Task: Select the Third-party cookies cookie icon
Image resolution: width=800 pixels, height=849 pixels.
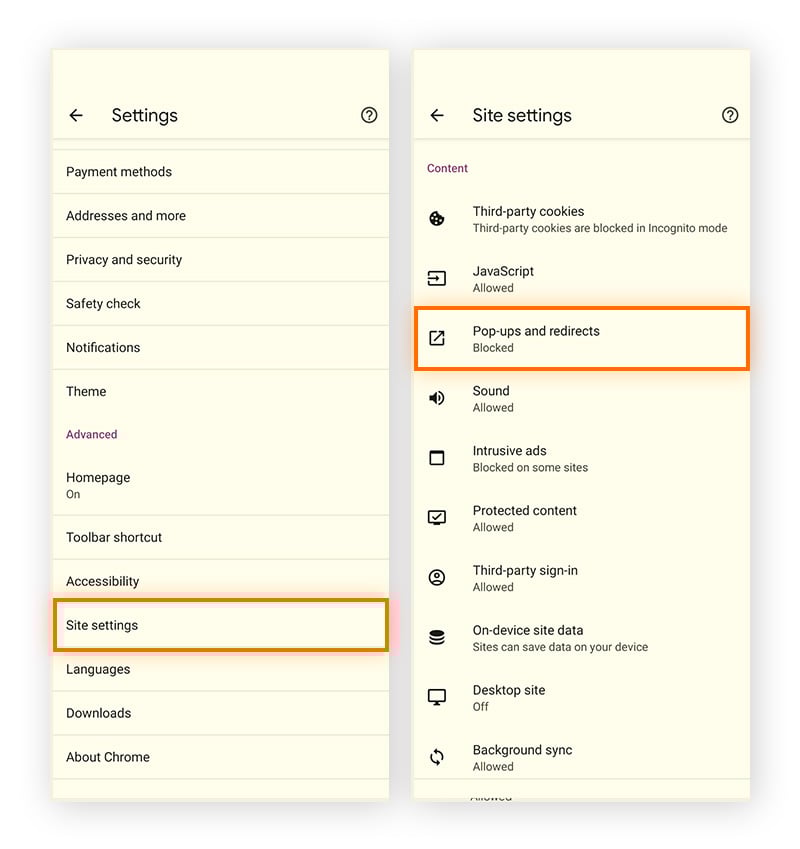Action: (x=436, y=219)
